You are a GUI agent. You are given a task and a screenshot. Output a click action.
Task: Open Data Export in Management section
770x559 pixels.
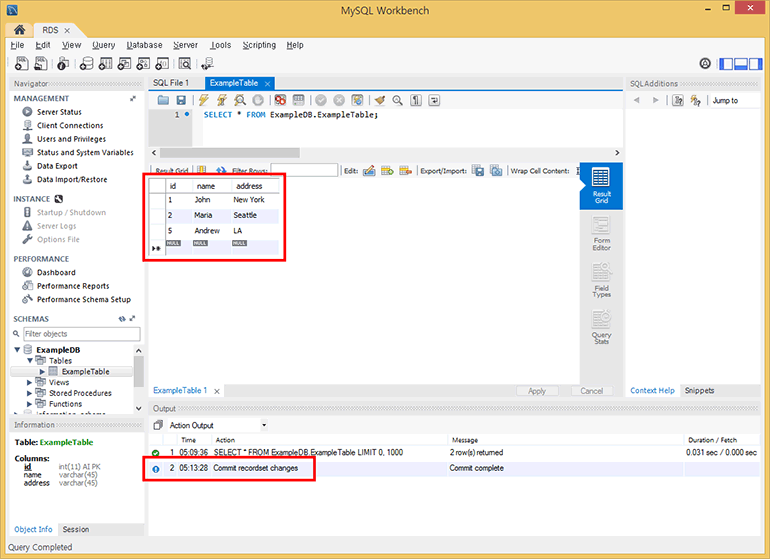[56, 166]
